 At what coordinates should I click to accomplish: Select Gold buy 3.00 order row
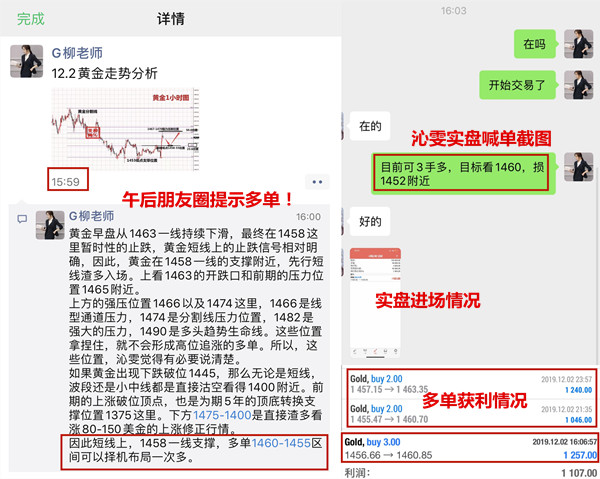pyautogui.click(x=470, y=448)
